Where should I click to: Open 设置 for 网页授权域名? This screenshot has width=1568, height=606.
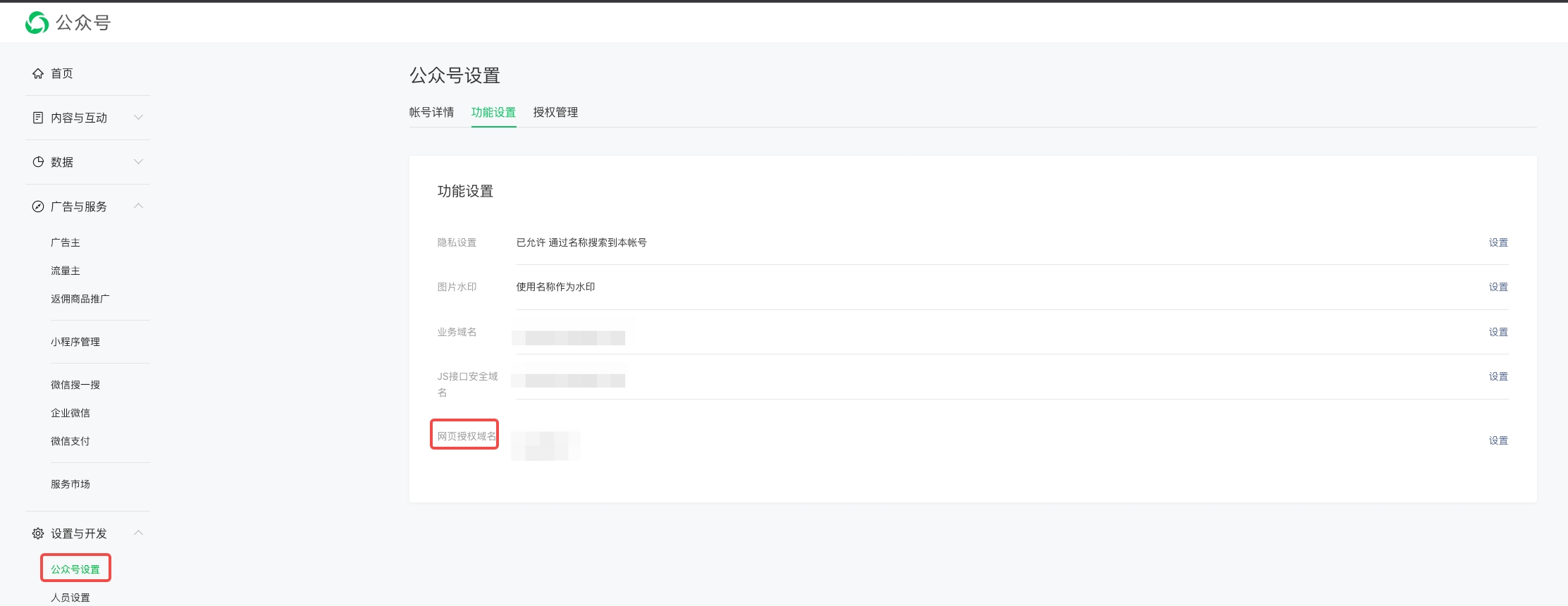(x=1498, y=440)
